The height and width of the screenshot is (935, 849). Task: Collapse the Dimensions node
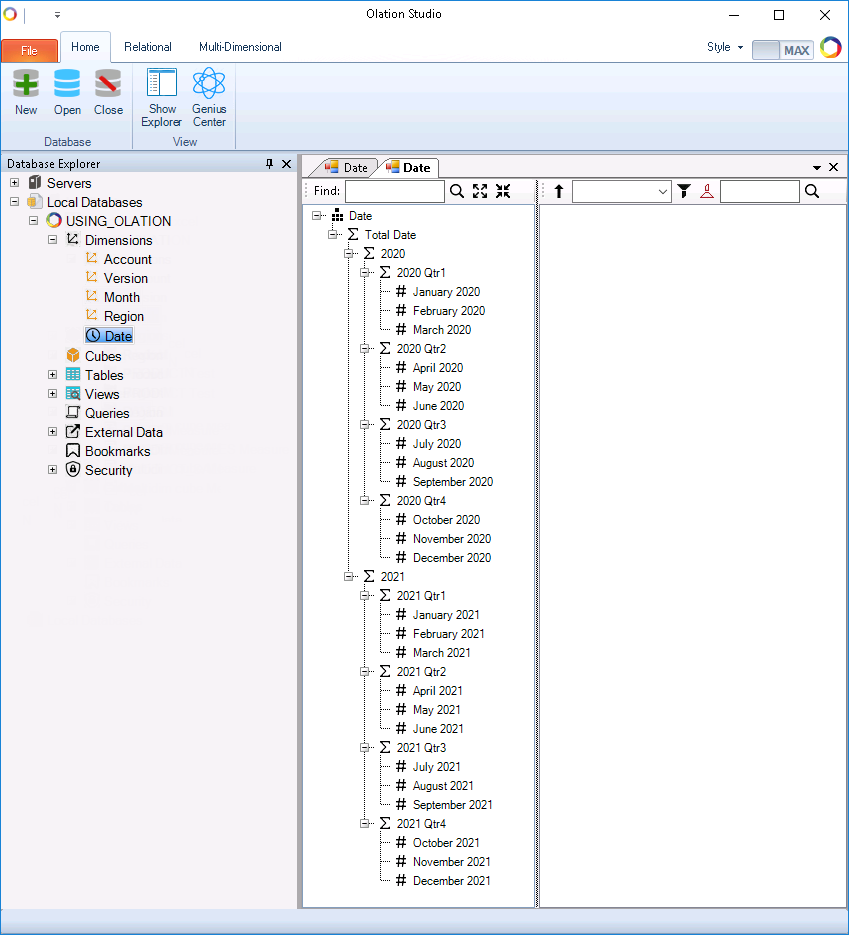tap(52, 240)
